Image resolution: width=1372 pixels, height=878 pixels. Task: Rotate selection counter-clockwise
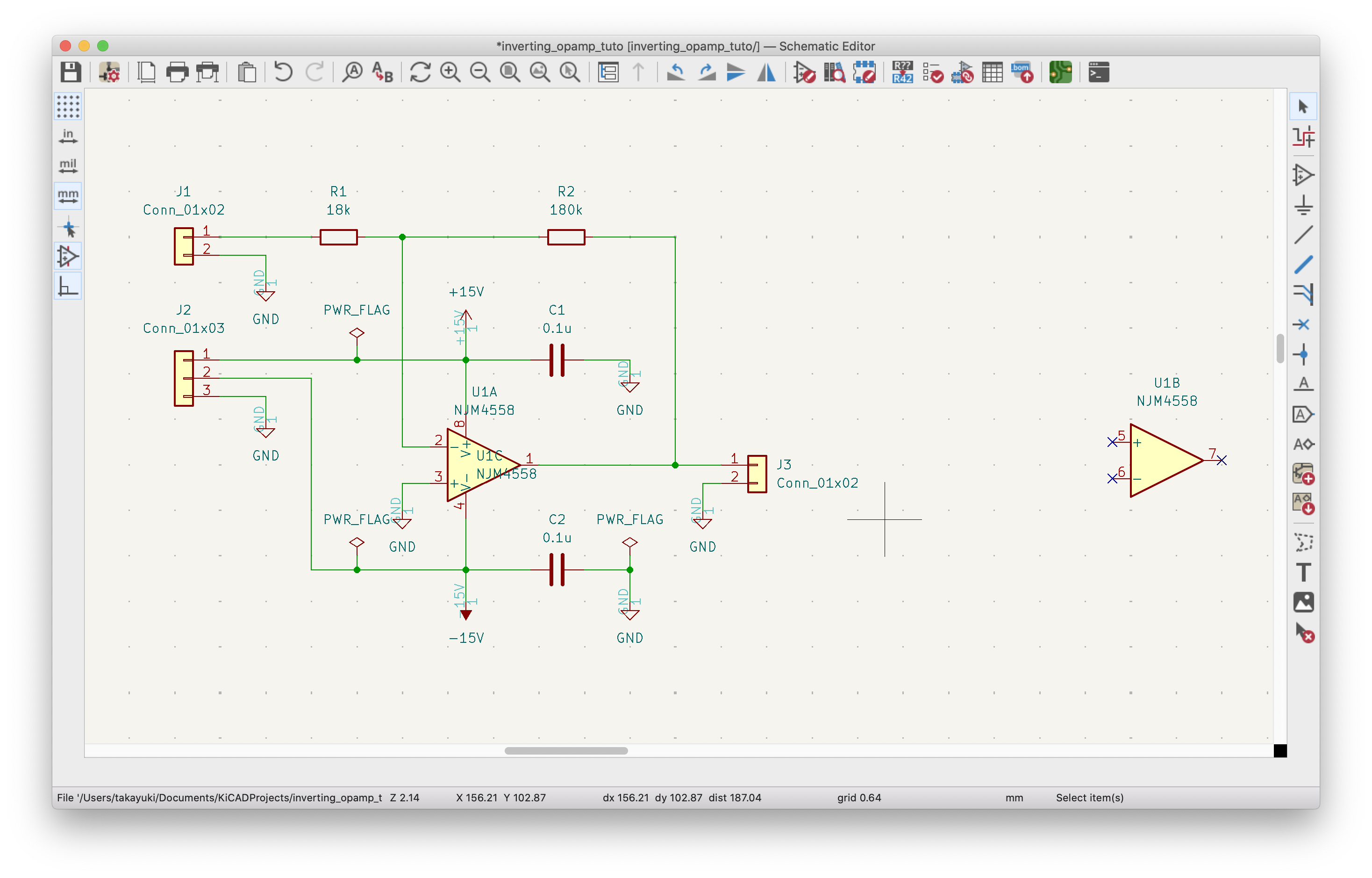coord(676,72)
